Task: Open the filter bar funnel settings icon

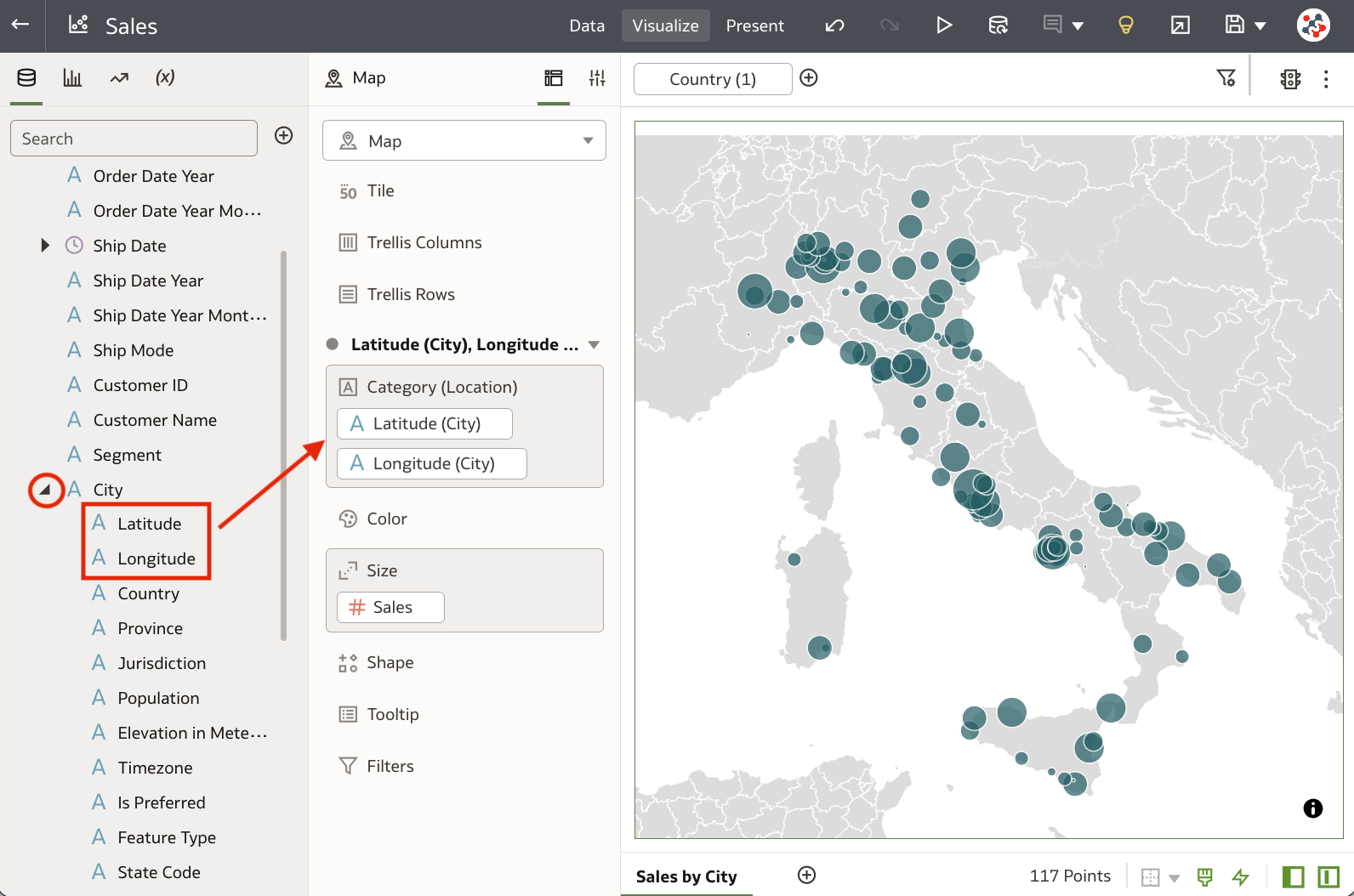Action: pyautogui.click(x=1226, y=78)
